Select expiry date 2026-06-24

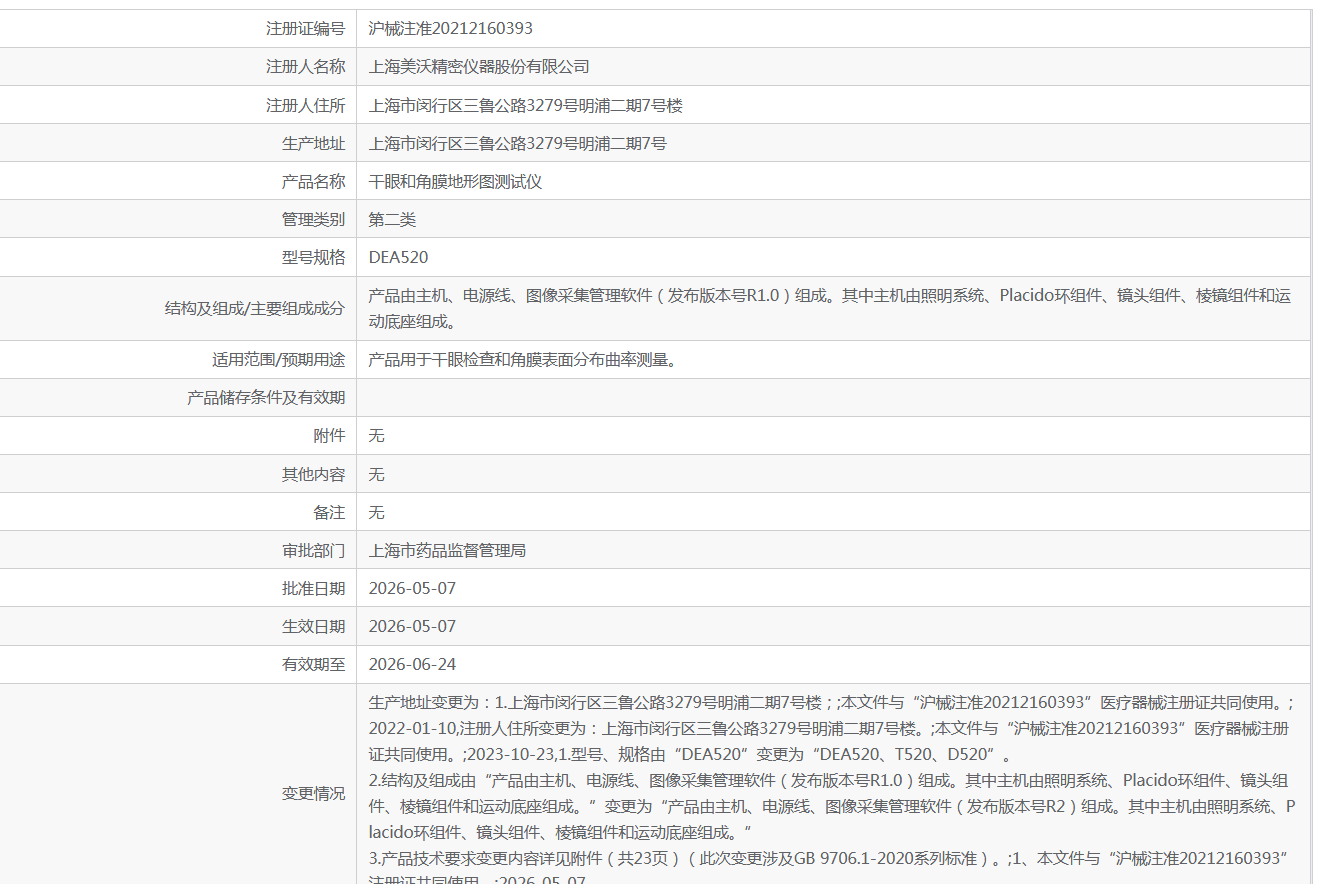pyautogui.click(x=412, y=664)
